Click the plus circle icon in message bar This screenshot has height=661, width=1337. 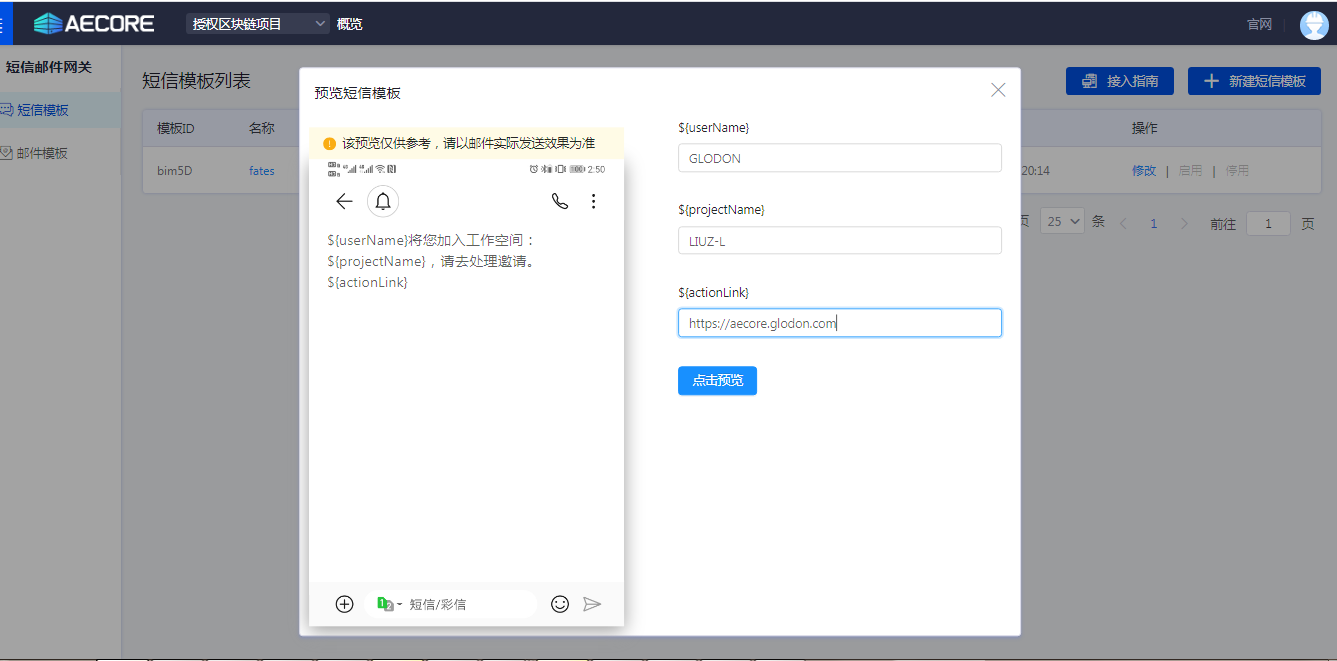pyautogui.click(x=344, y=604)
